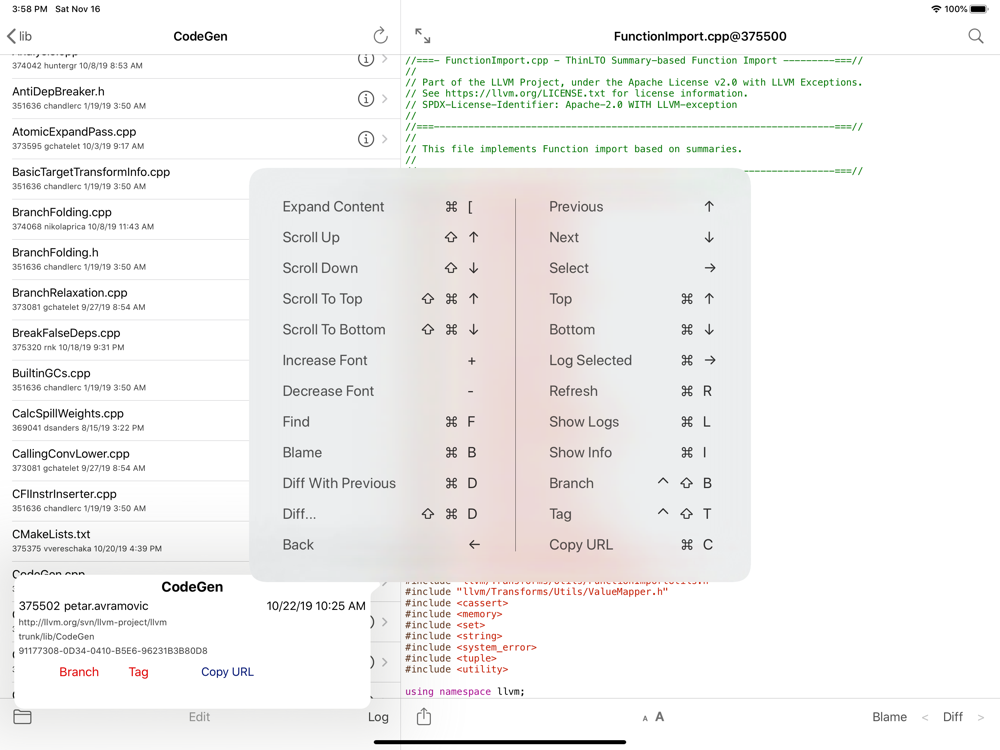Tap the red Branch button in CodeGen popup

click(79, 672)
